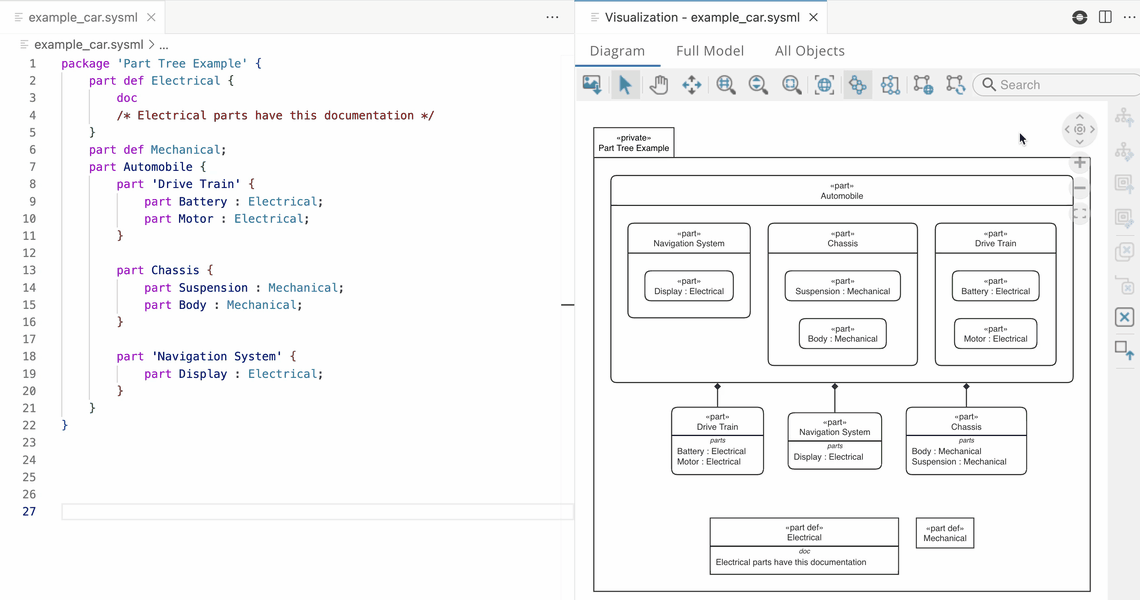Click the fit-diagram-to-view magnifier icon
Image resolution: width=1140 pixels, height=600 pixels.
click(791, 84)
